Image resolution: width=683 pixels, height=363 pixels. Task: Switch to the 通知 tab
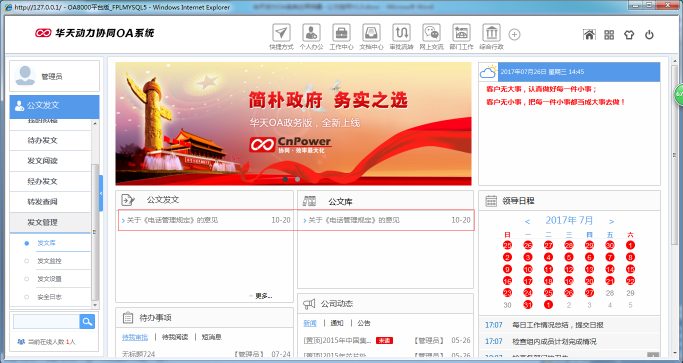click(x=337, y=323)
